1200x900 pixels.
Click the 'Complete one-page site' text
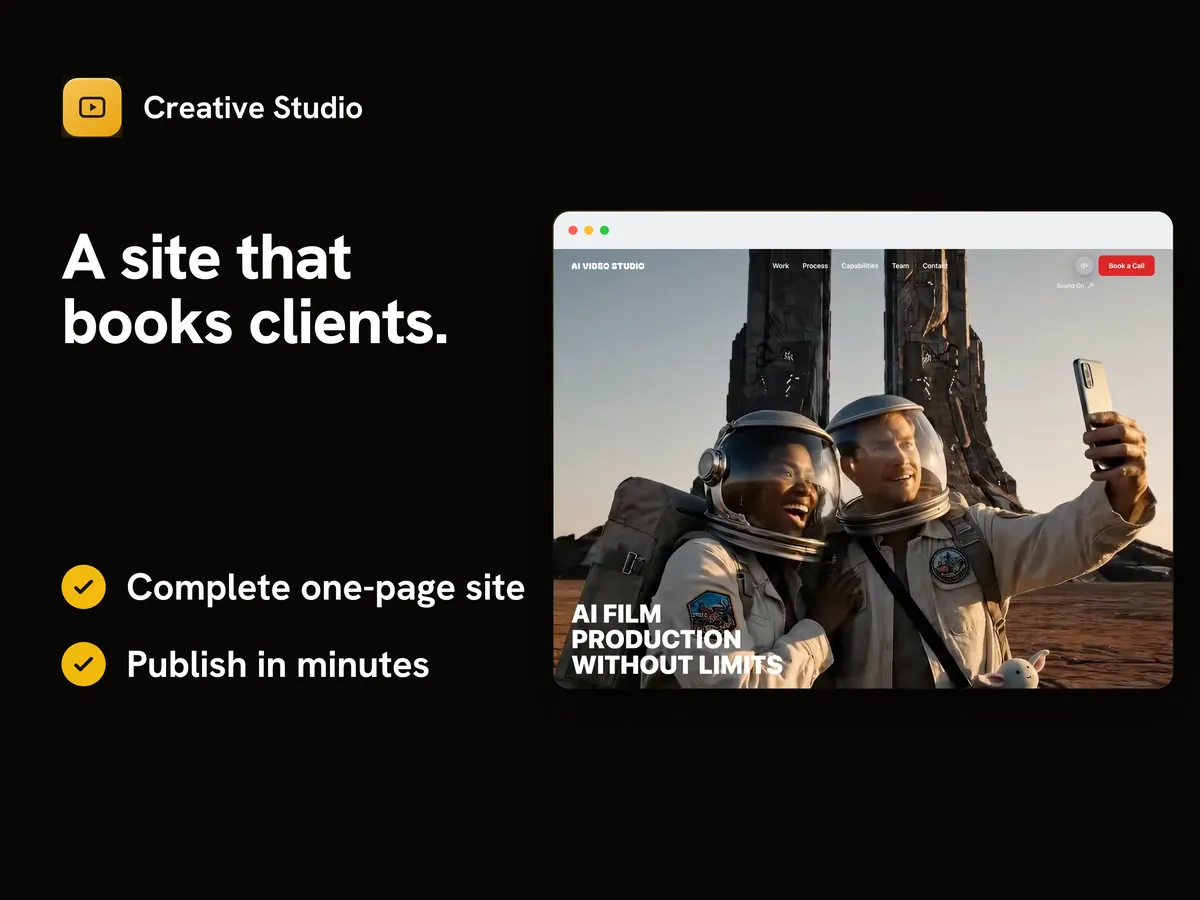tap(326, 587)
